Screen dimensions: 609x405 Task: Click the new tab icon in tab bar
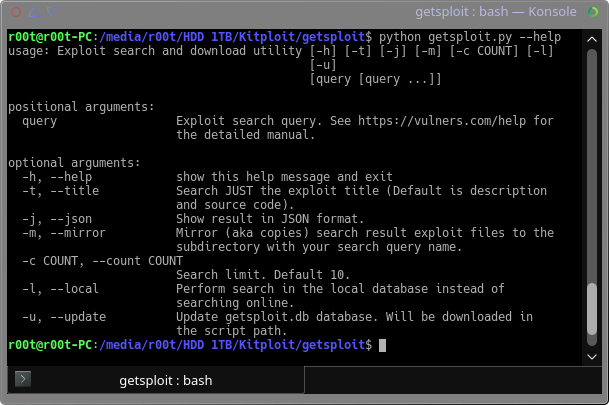tap(23, 379)
